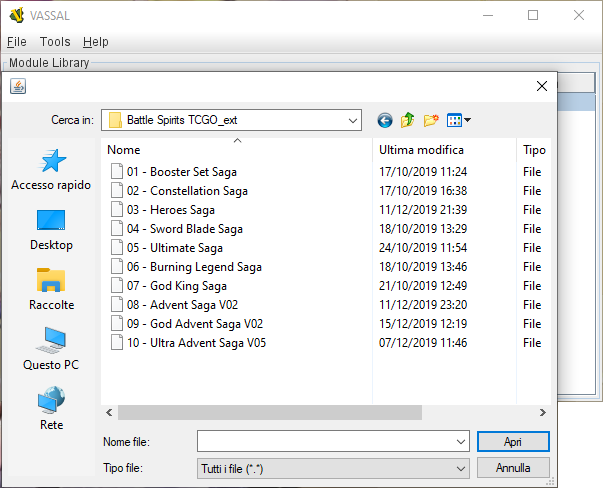Select file icon of 05 - Ultimate Saga
This screenshot has width=603, height=488.
tap(117, 248)
